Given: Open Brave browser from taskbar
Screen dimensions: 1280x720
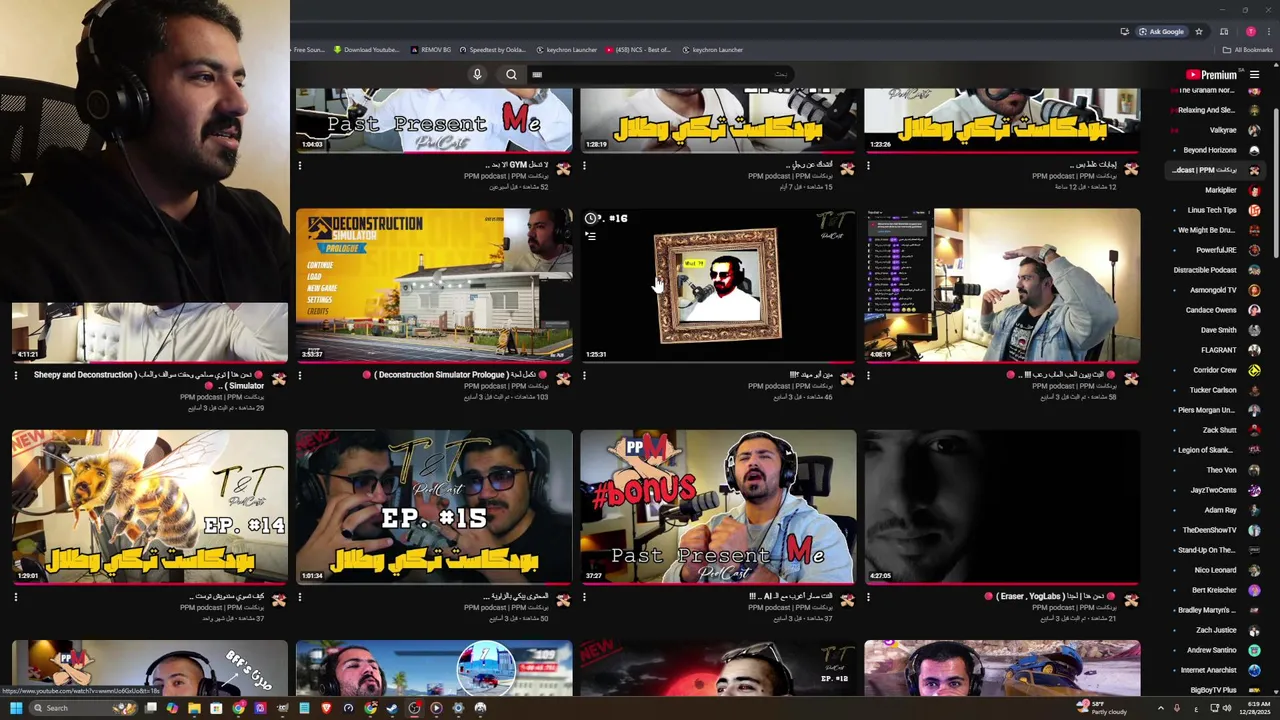Looking at the screenshot, I should point(326,708).
